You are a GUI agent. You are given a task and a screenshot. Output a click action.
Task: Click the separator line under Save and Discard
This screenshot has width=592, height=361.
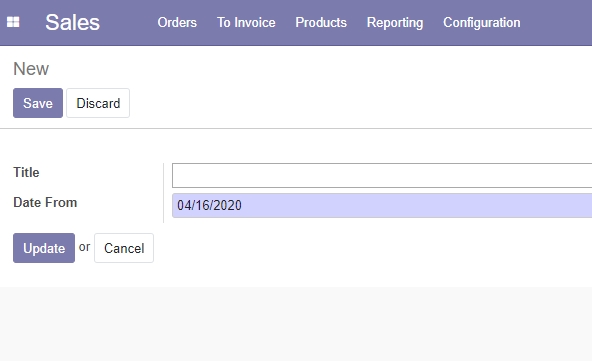[x=296, y=128]
